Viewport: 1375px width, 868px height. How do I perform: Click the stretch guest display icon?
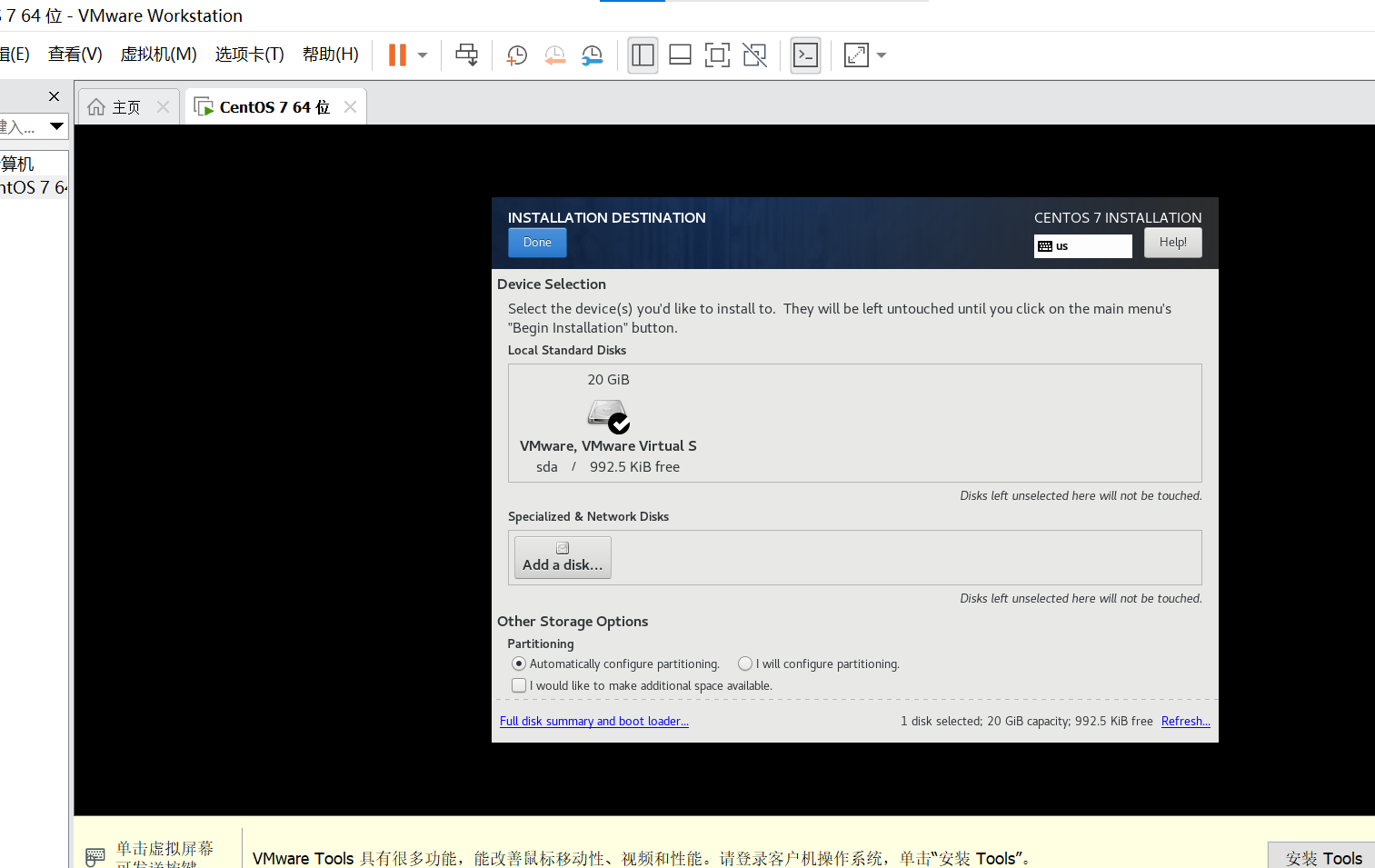[x=856, y=55]
